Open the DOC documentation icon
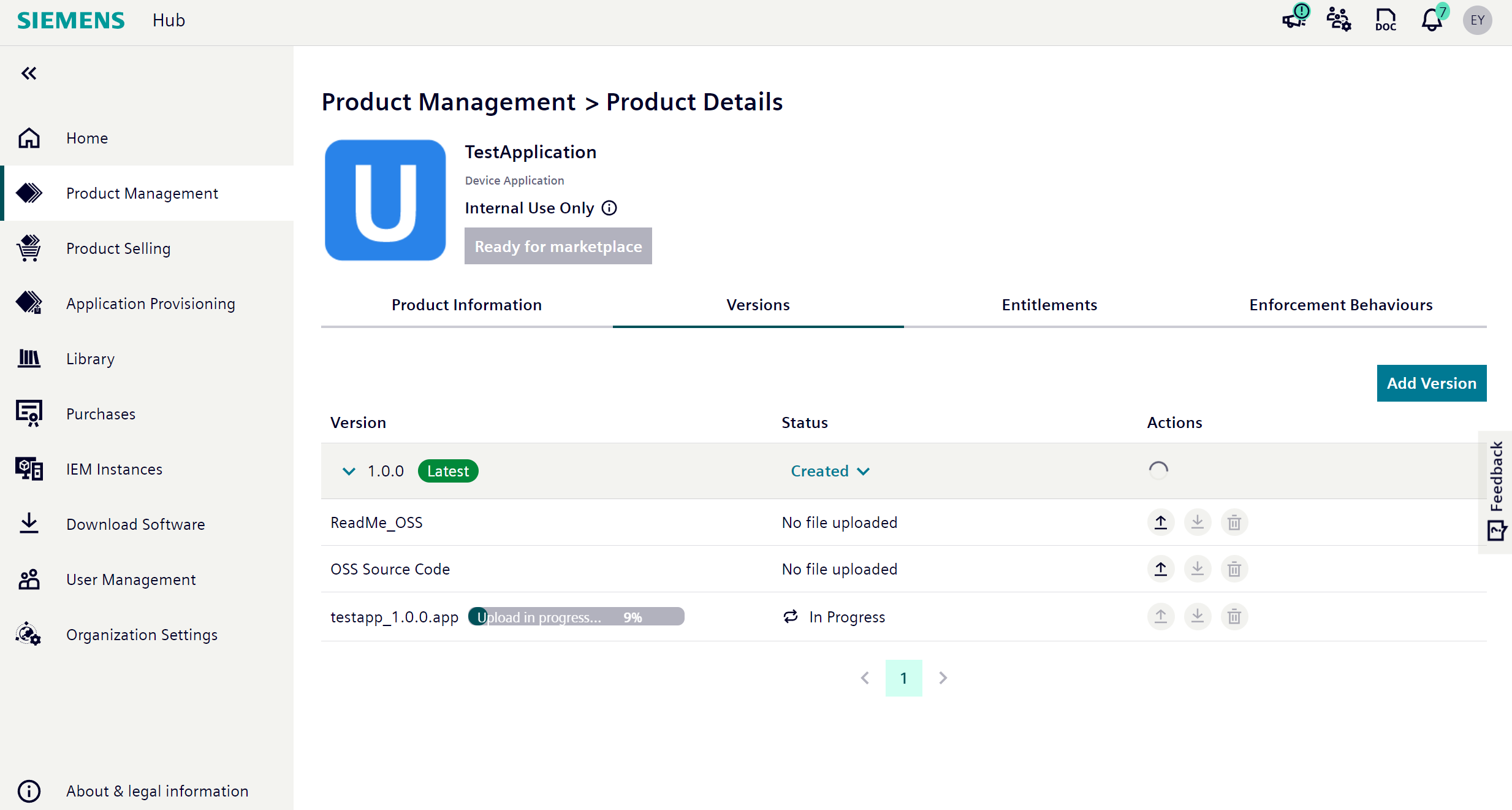This screenshot has height=810, width=1512. coord(1385,20)
